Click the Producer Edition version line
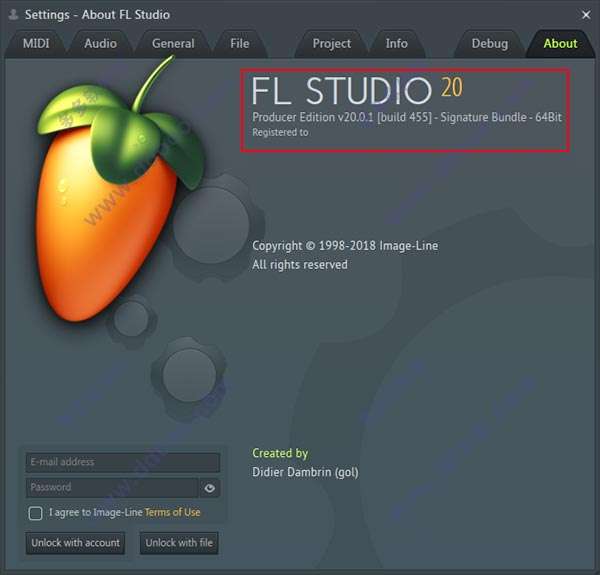 coord(407,117)
